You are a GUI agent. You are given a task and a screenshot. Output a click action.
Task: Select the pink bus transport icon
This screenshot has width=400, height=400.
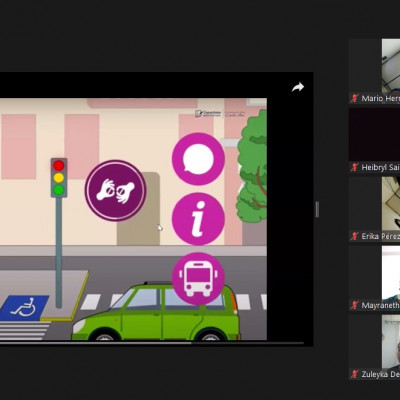(x=198, y=279)
